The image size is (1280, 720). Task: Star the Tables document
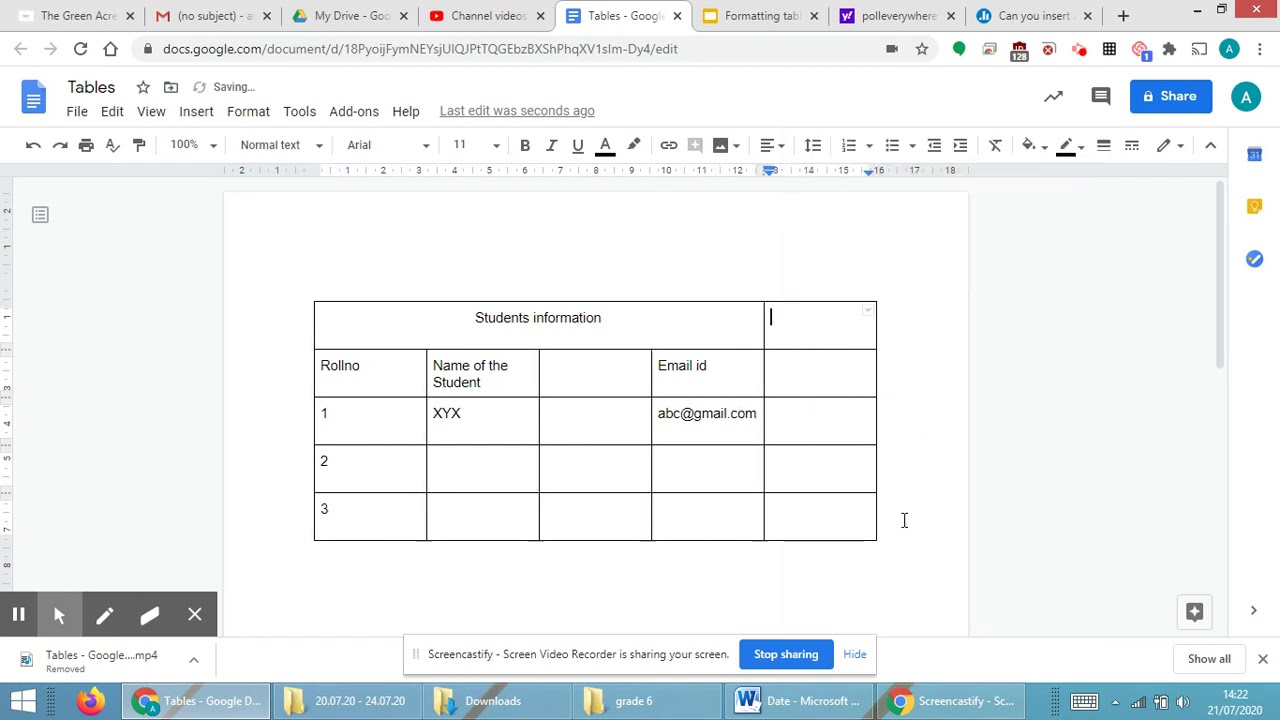pos(143,87)
